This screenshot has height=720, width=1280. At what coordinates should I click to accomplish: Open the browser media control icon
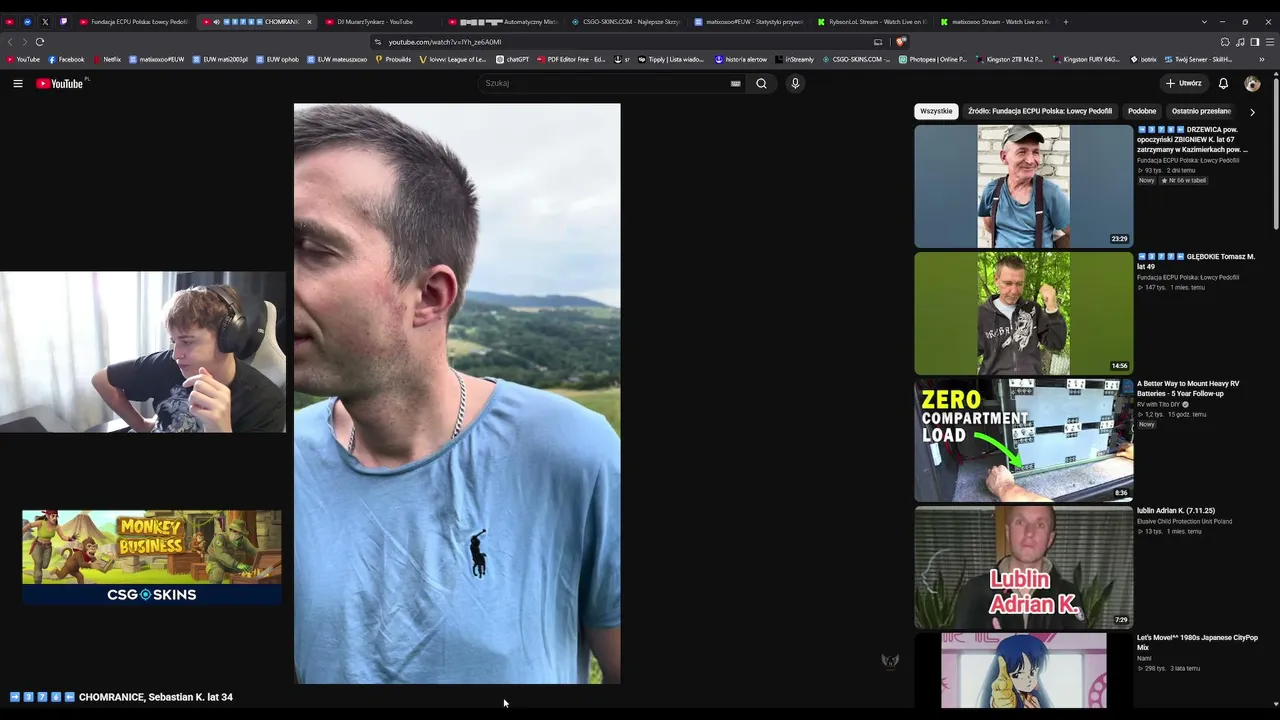tap(1240, 42)
